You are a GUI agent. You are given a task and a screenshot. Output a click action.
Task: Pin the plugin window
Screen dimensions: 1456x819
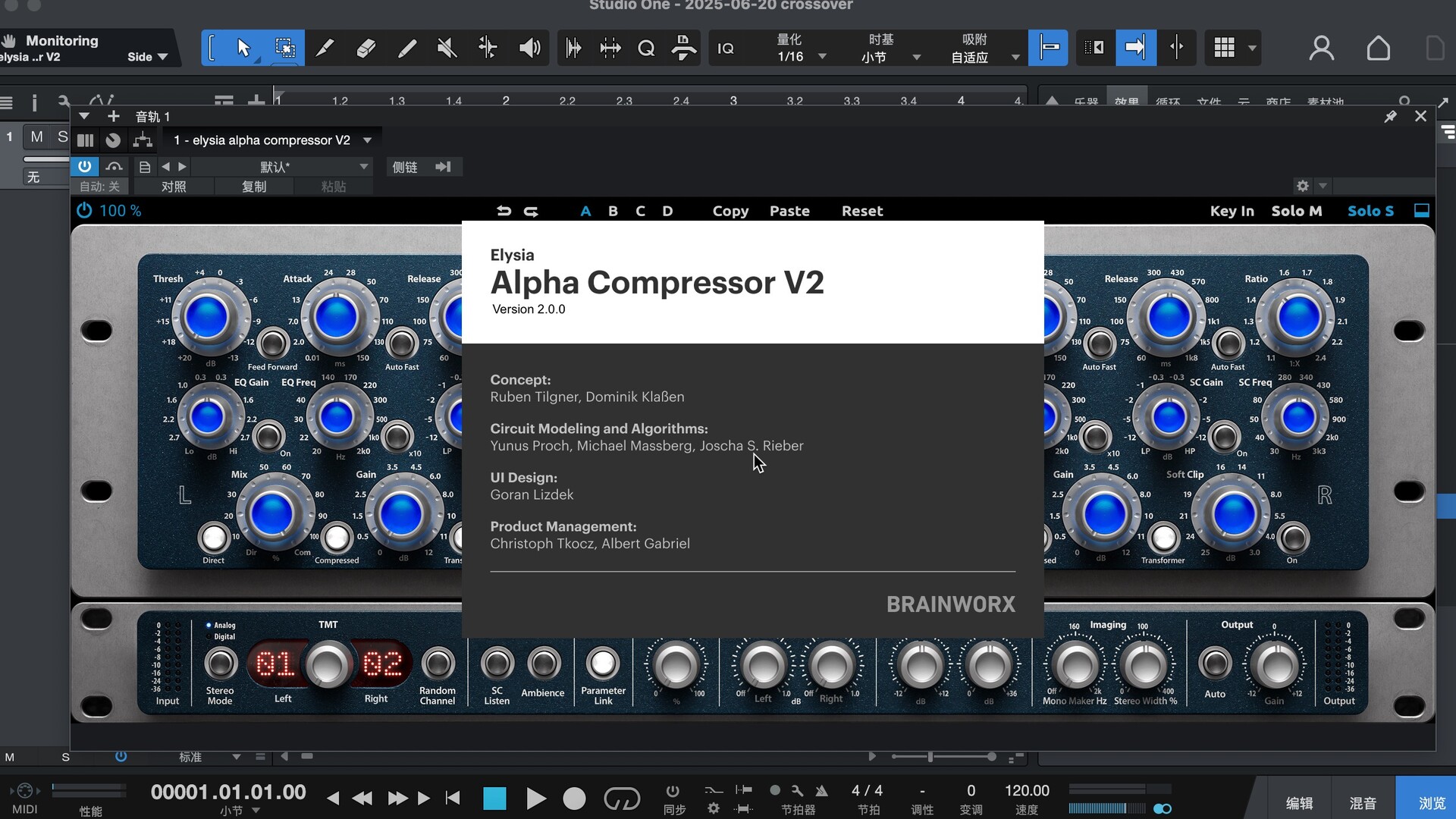(x=1390, y=117)
